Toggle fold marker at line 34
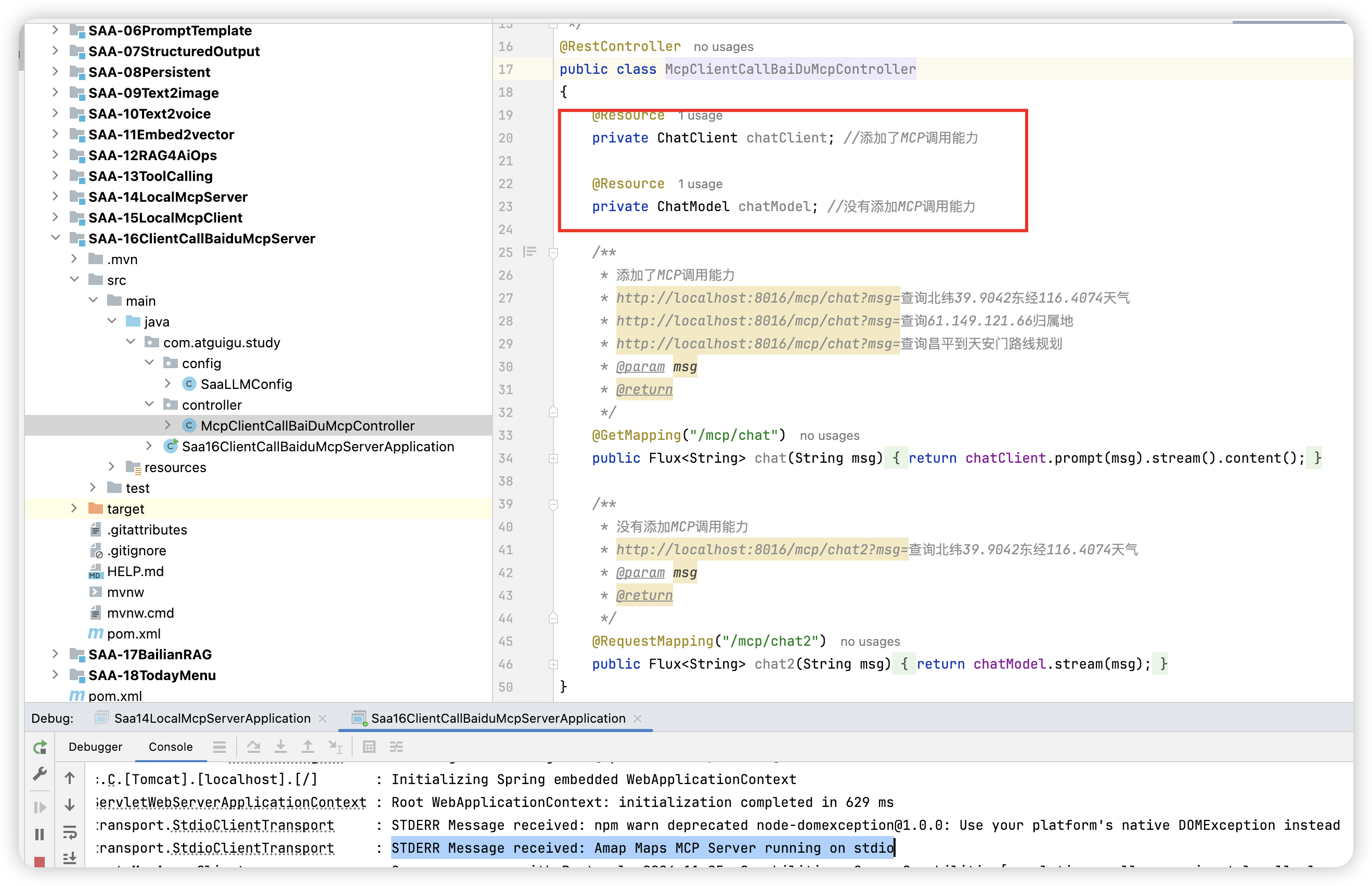Viewport: 1372px width, 886px height. [x=553, y=459]
